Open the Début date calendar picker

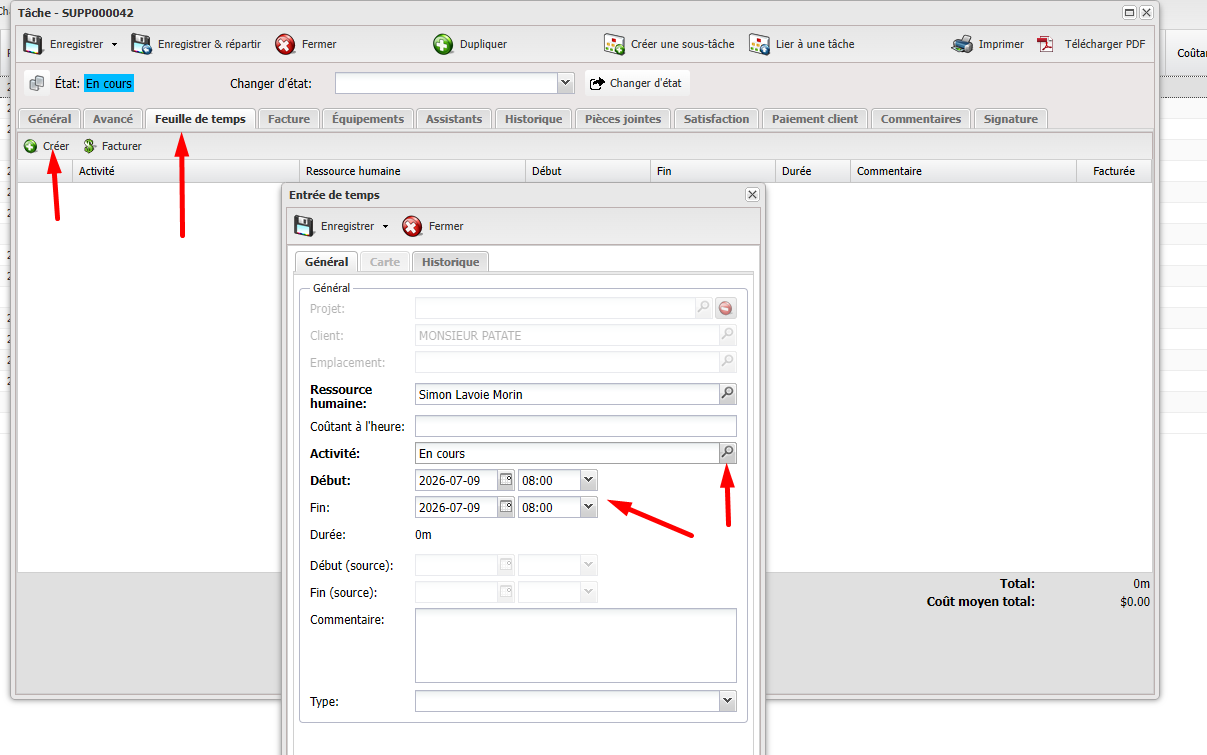[x=506, y=480]
